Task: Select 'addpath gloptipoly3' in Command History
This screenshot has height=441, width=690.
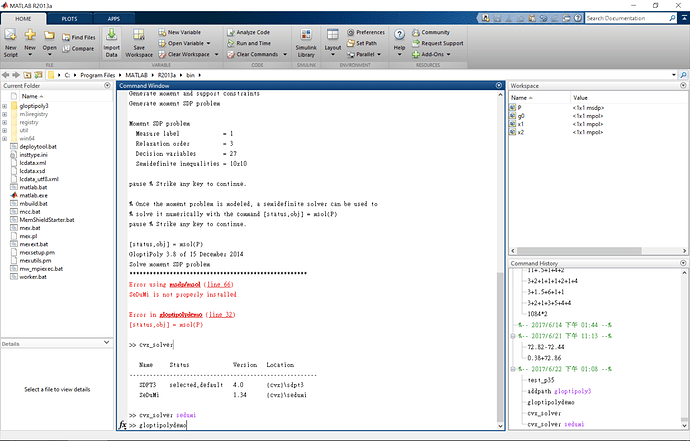Action: [559, 391]
